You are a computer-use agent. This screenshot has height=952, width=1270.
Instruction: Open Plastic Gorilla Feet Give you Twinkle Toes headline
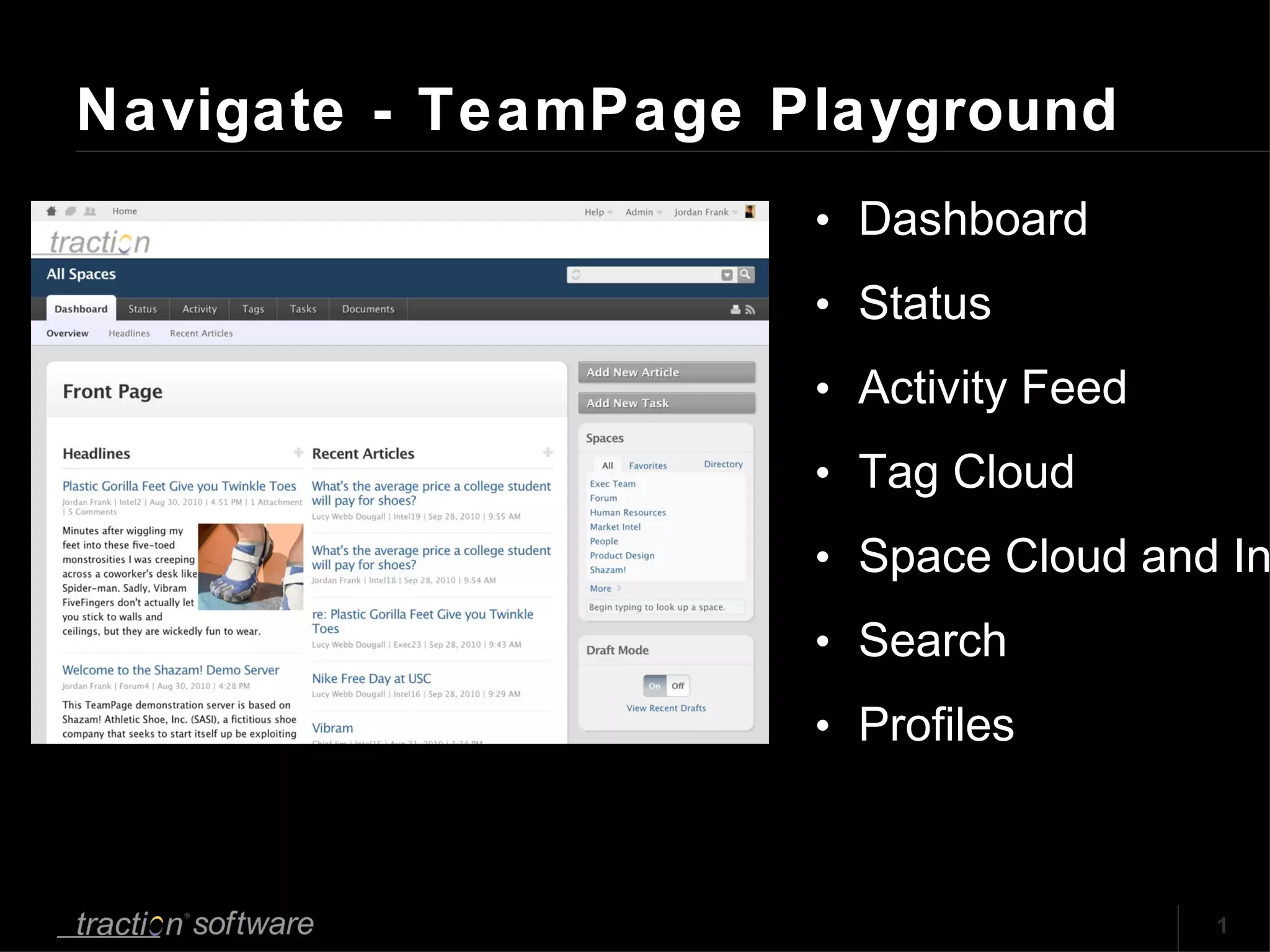179,486
